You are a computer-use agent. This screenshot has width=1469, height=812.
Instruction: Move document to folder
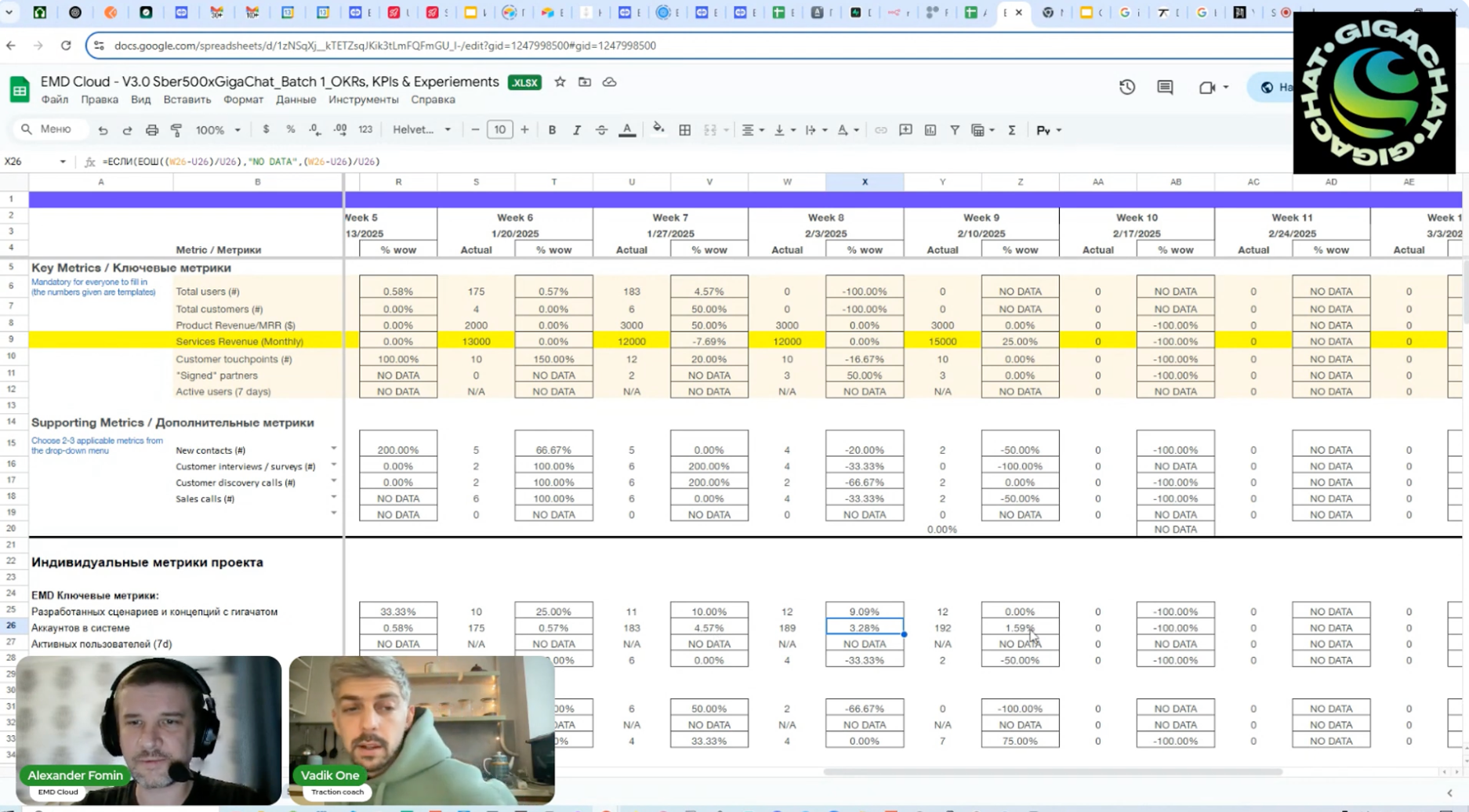(x=585, y=82)
